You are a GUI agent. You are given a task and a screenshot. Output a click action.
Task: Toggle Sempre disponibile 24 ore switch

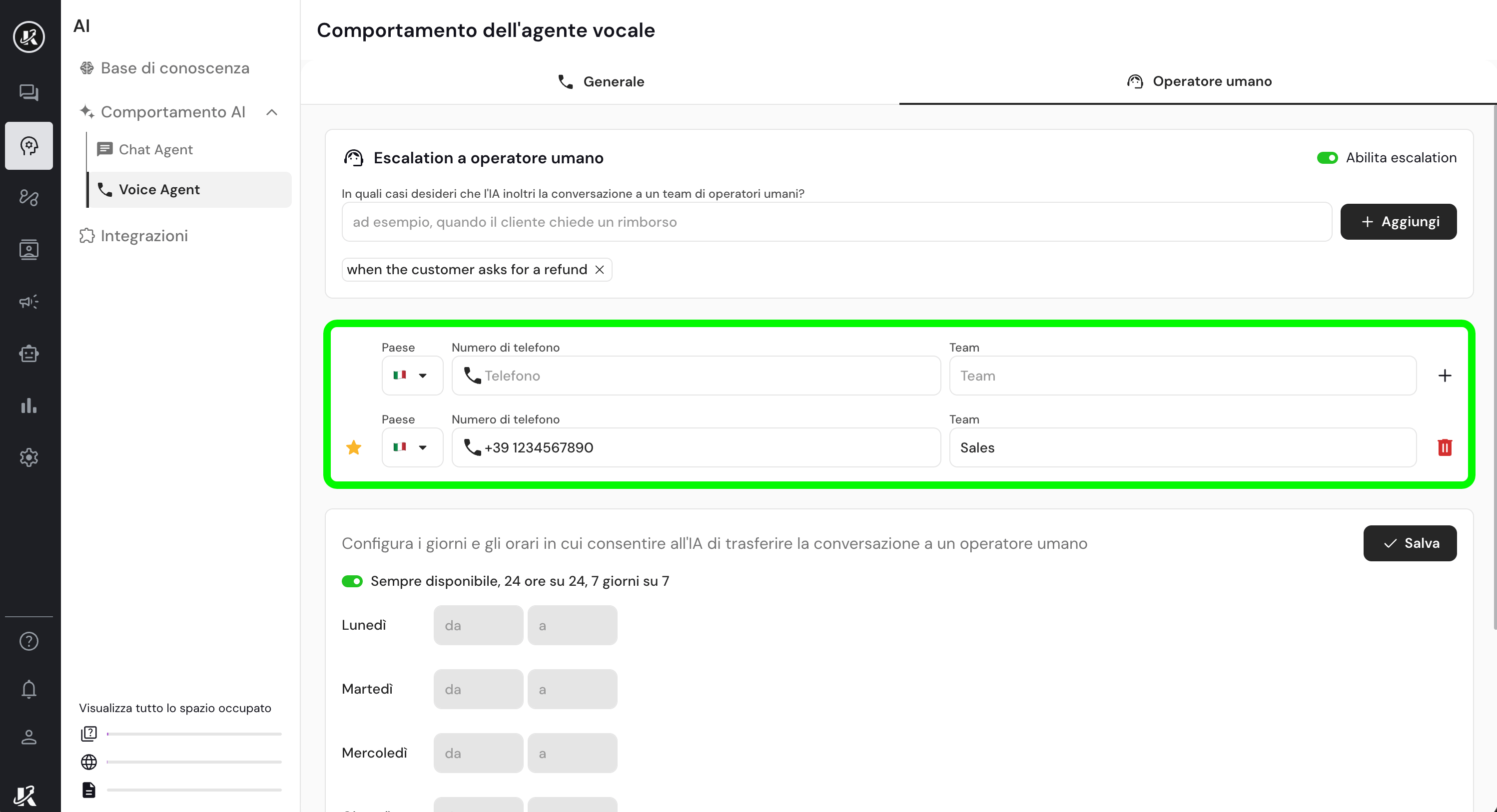point(352,581)
